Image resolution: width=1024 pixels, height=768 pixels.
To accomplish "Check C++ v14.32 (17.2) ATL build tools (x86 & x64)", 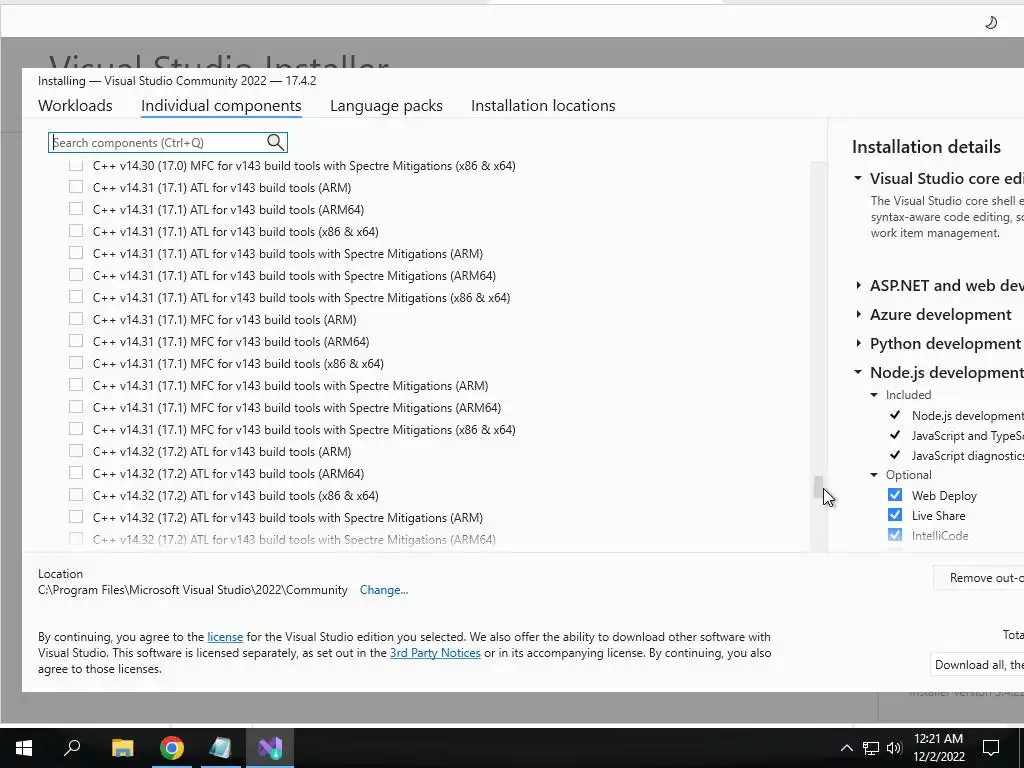I will pos(76,495).
